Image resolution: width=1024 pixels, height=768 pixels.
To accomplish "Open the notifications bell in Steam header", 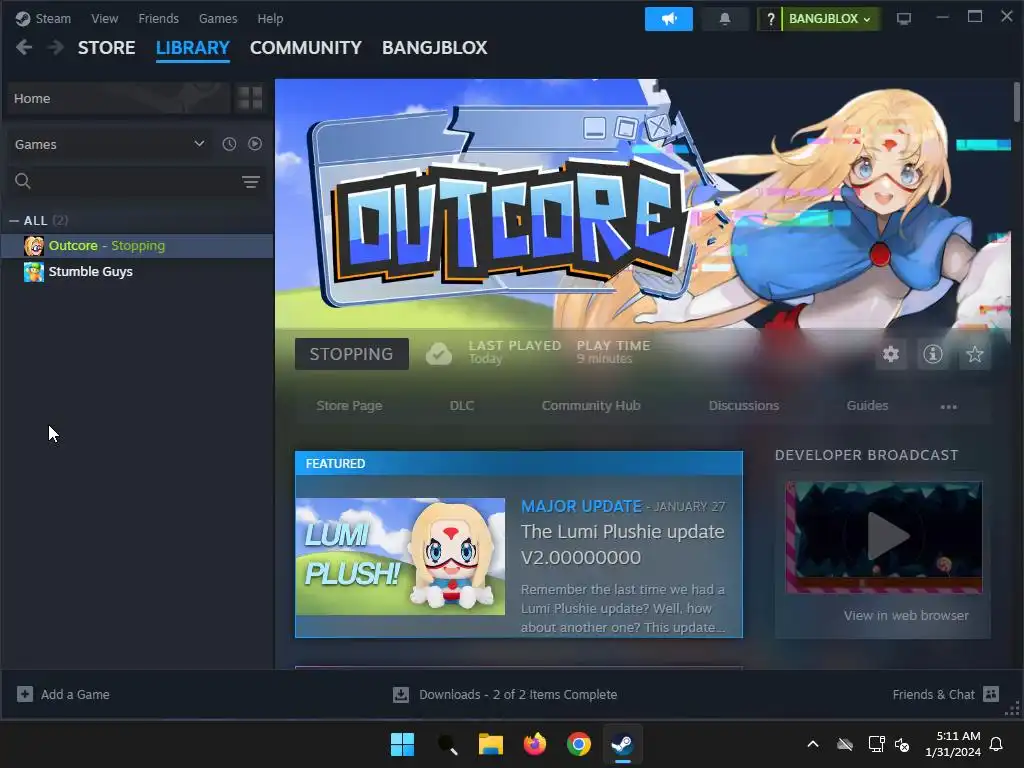I will click(x=724, y=19).
